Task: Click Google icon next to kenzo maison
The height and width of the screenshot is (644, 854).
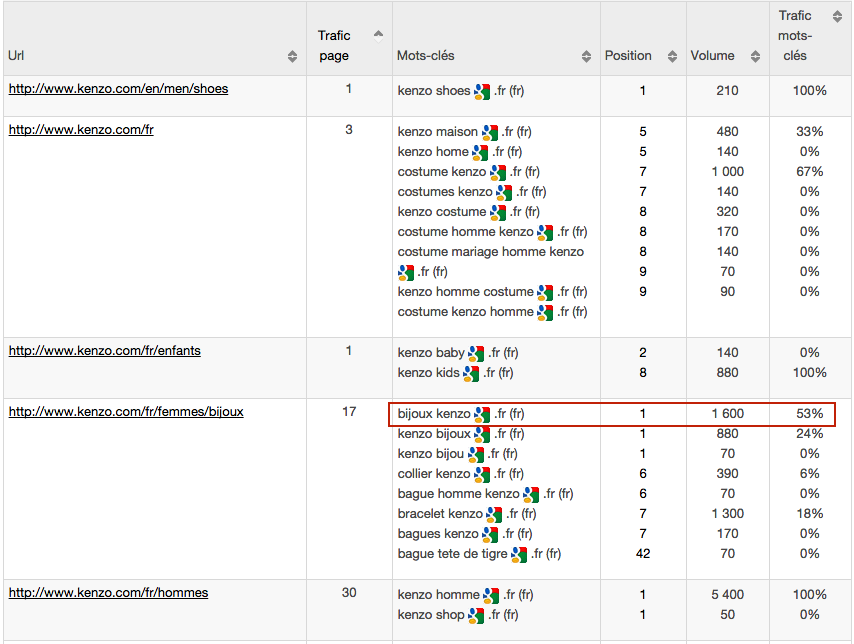Action: pyautogui.click(x=490, y=132)
